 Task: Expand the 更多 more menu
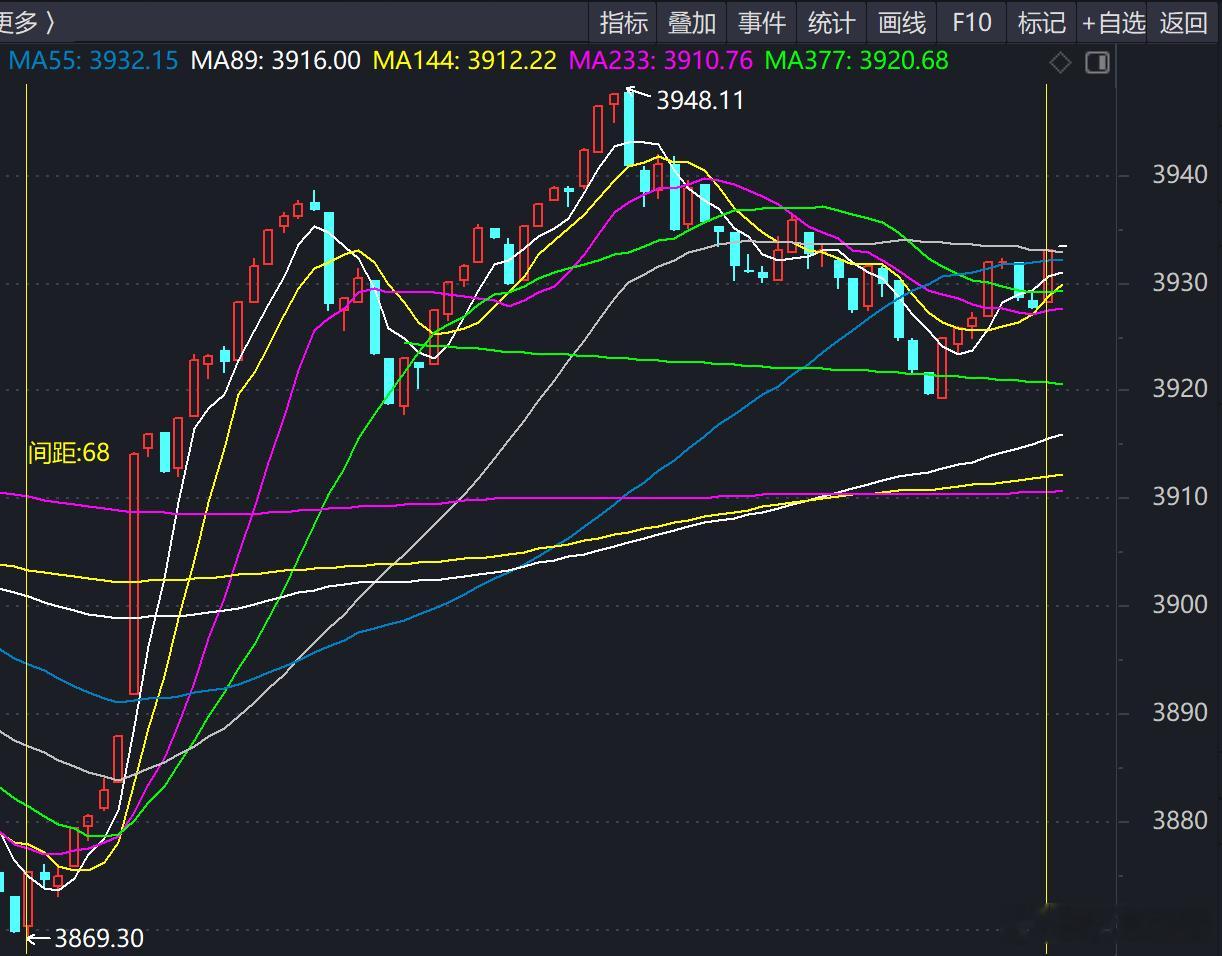[26, 22]
